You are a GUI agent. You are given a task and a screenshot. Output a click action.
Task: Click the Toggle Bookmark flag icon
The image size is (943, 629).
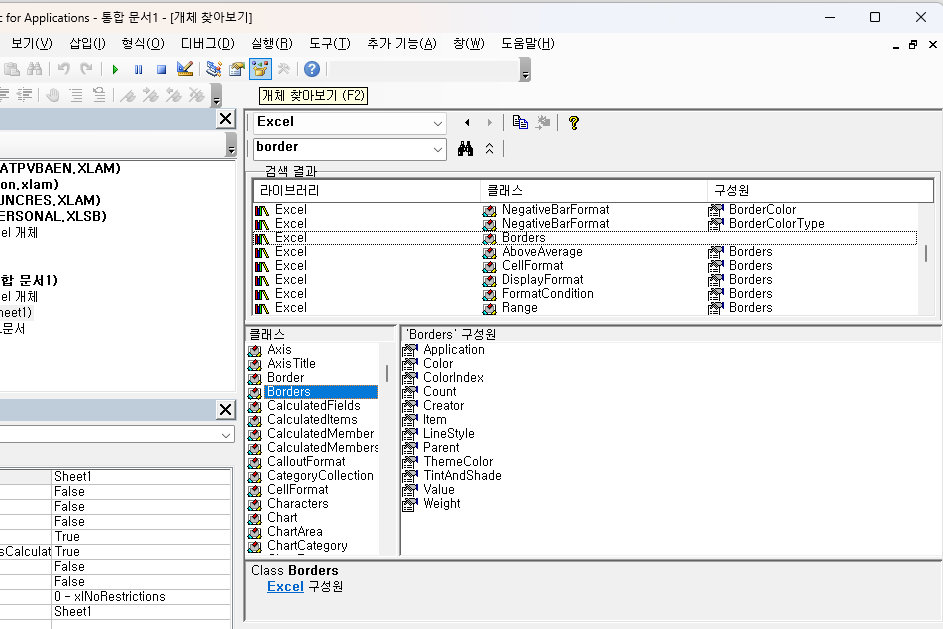127,95
